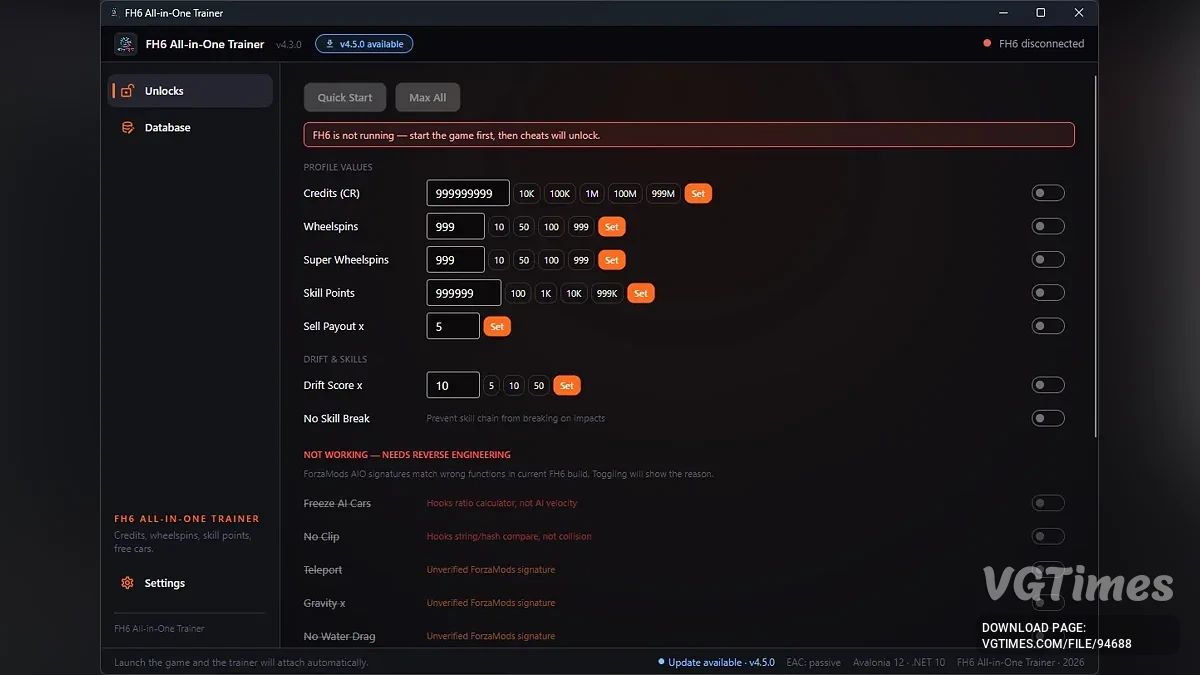The height and width of the screenshot is (675, 1200).
Task: Click Set button for Credits
Action: click(x=698, y=193)
